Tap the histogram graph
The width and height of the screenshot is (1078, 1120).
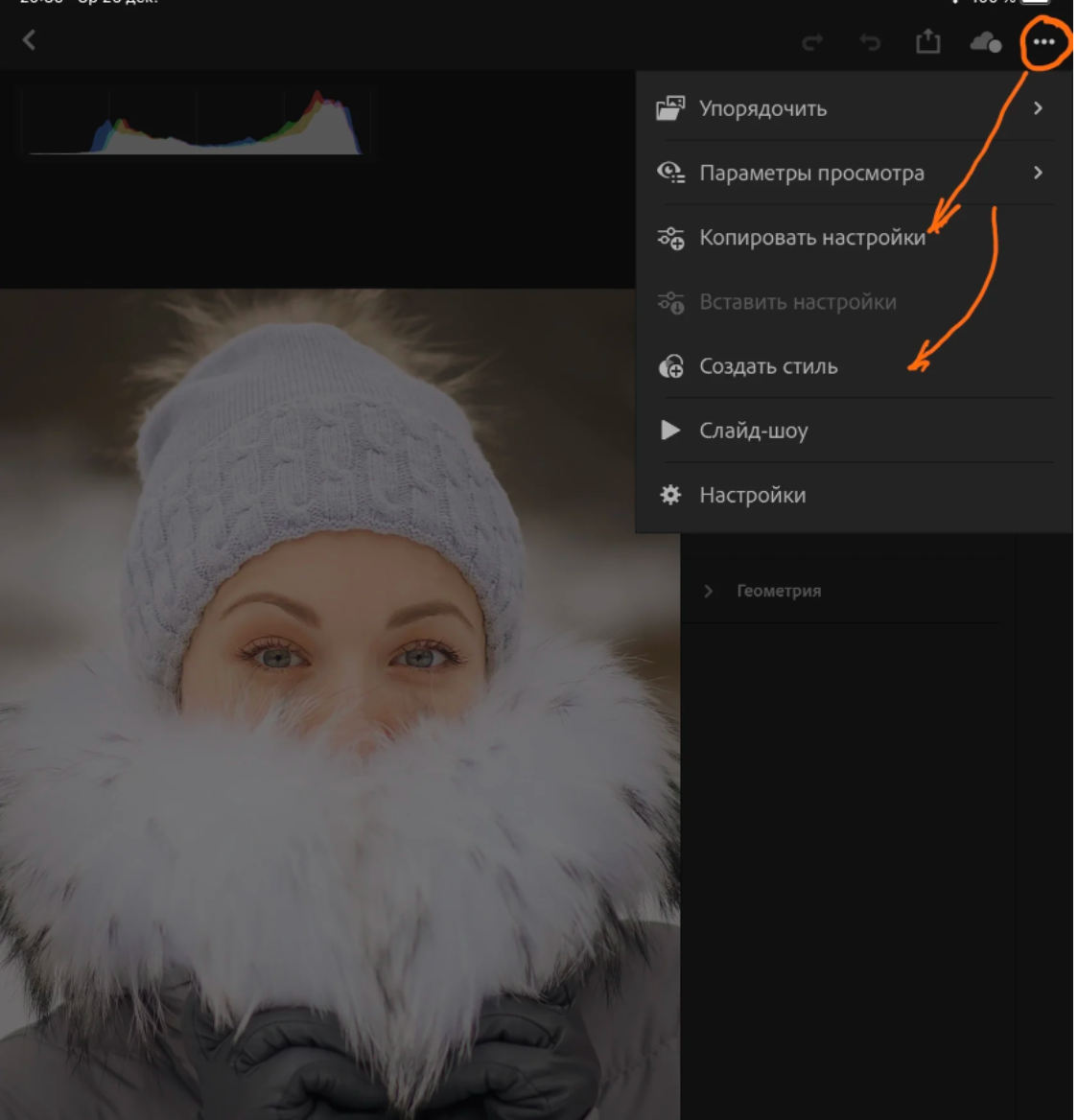pyautogui.click(x=197, y=123)
